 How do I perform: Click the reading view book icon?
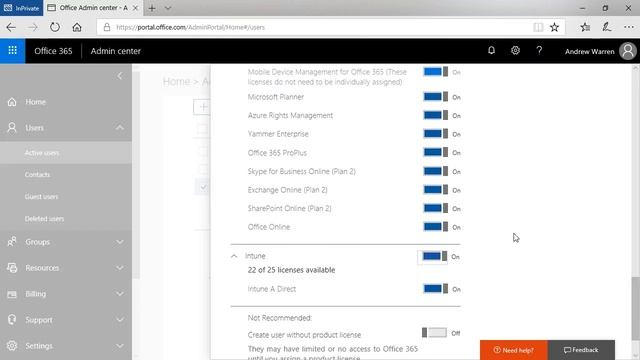click(538, 27)
